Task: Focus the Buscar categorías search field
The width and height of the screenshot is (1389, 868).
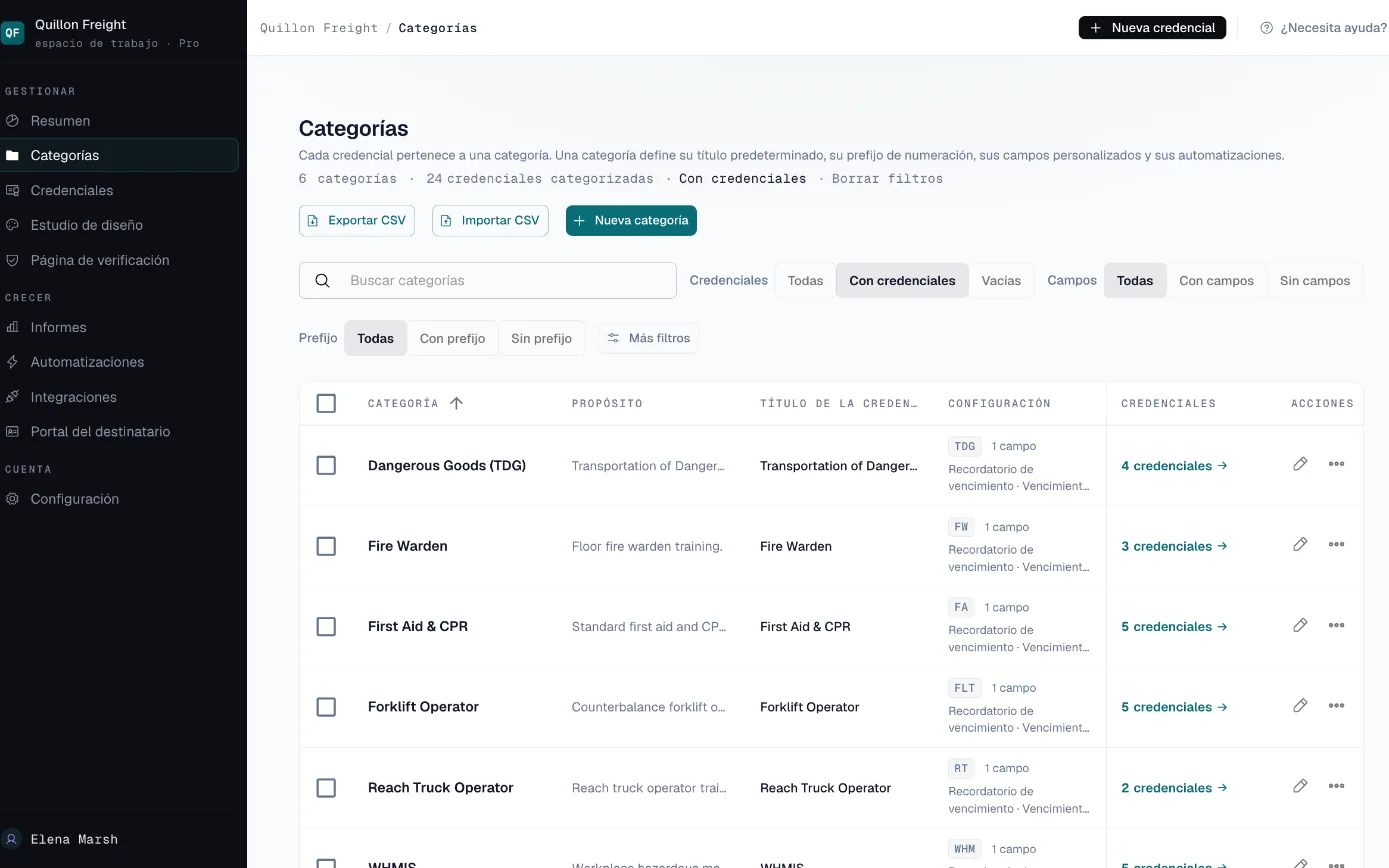Action: (x=488, y=281)
